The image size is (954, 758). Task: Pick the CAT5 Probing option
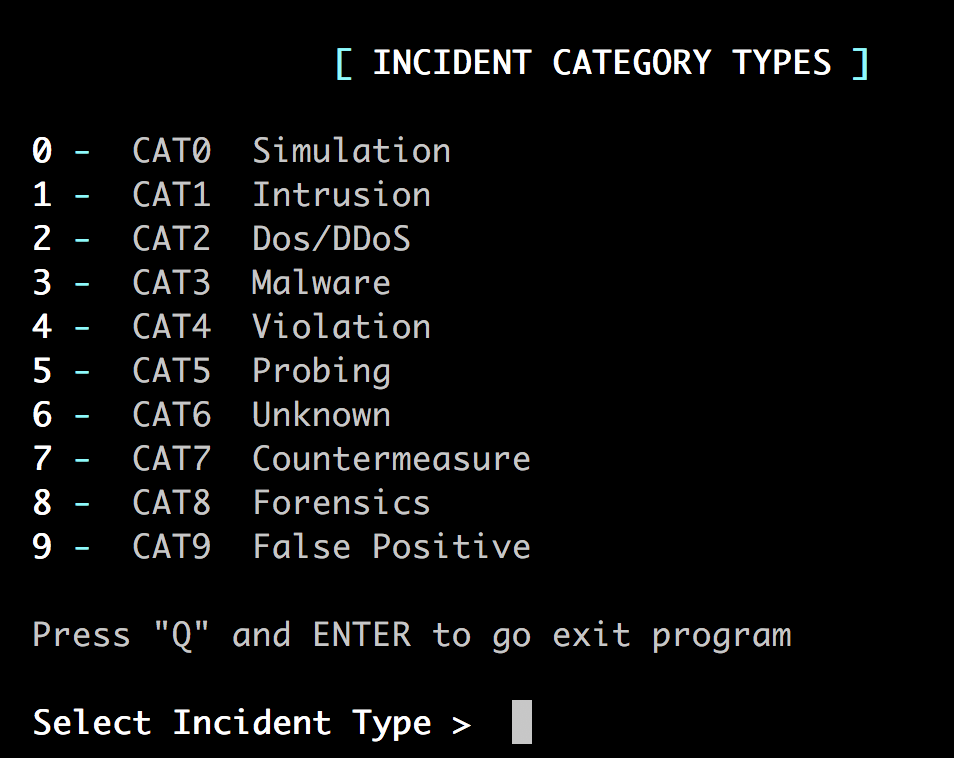211,371
